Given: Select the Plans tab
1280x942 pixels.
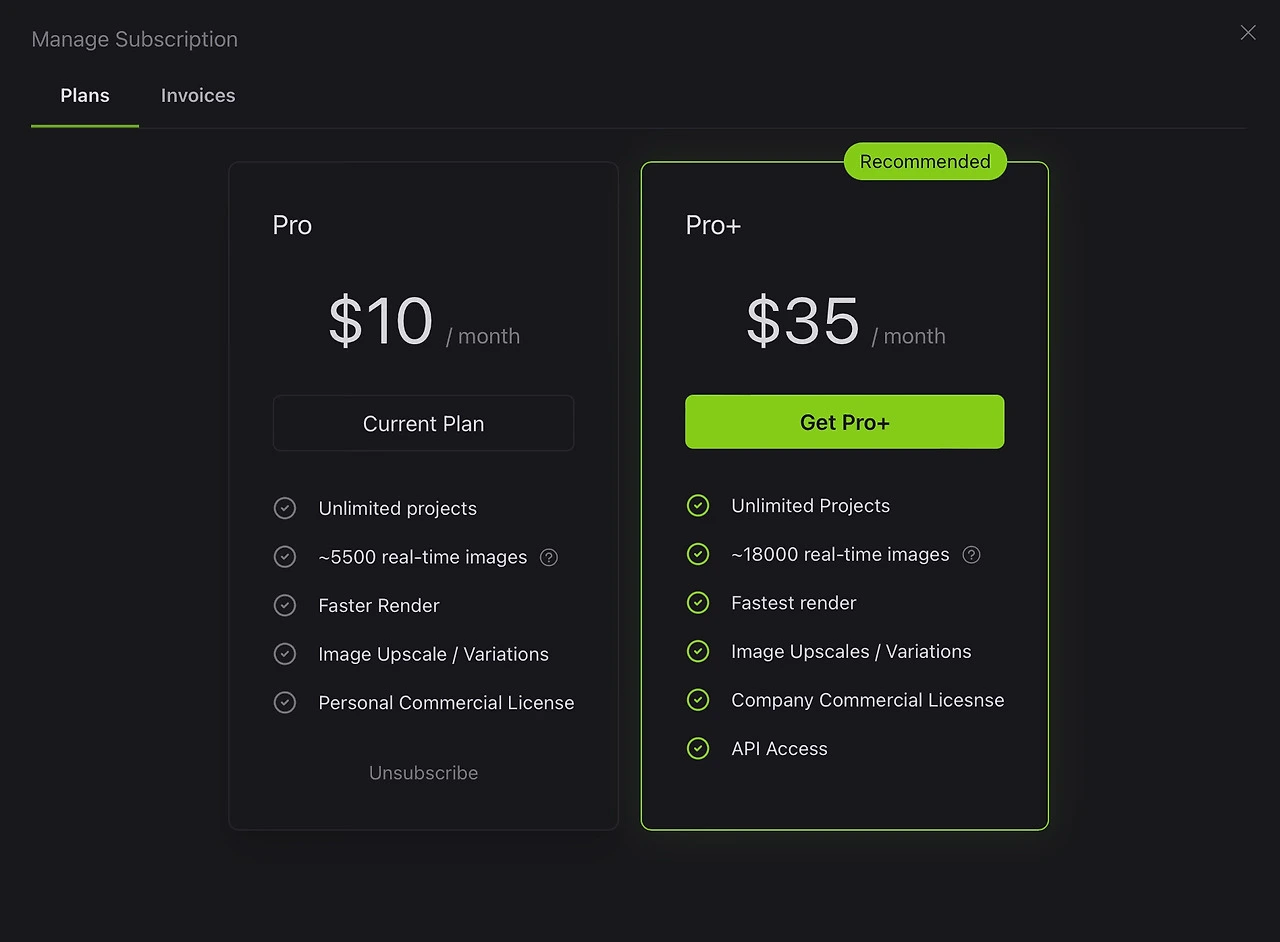Looking at the screenshot, I should pyautogui.click(x=85, y=96).
